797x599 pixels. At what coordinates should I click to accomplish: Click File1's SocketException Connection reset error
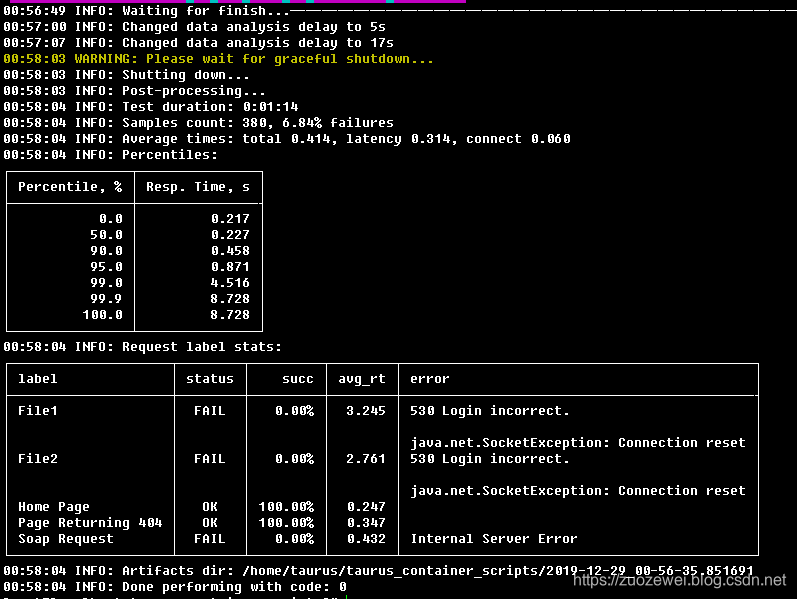(x=578, y=443)
